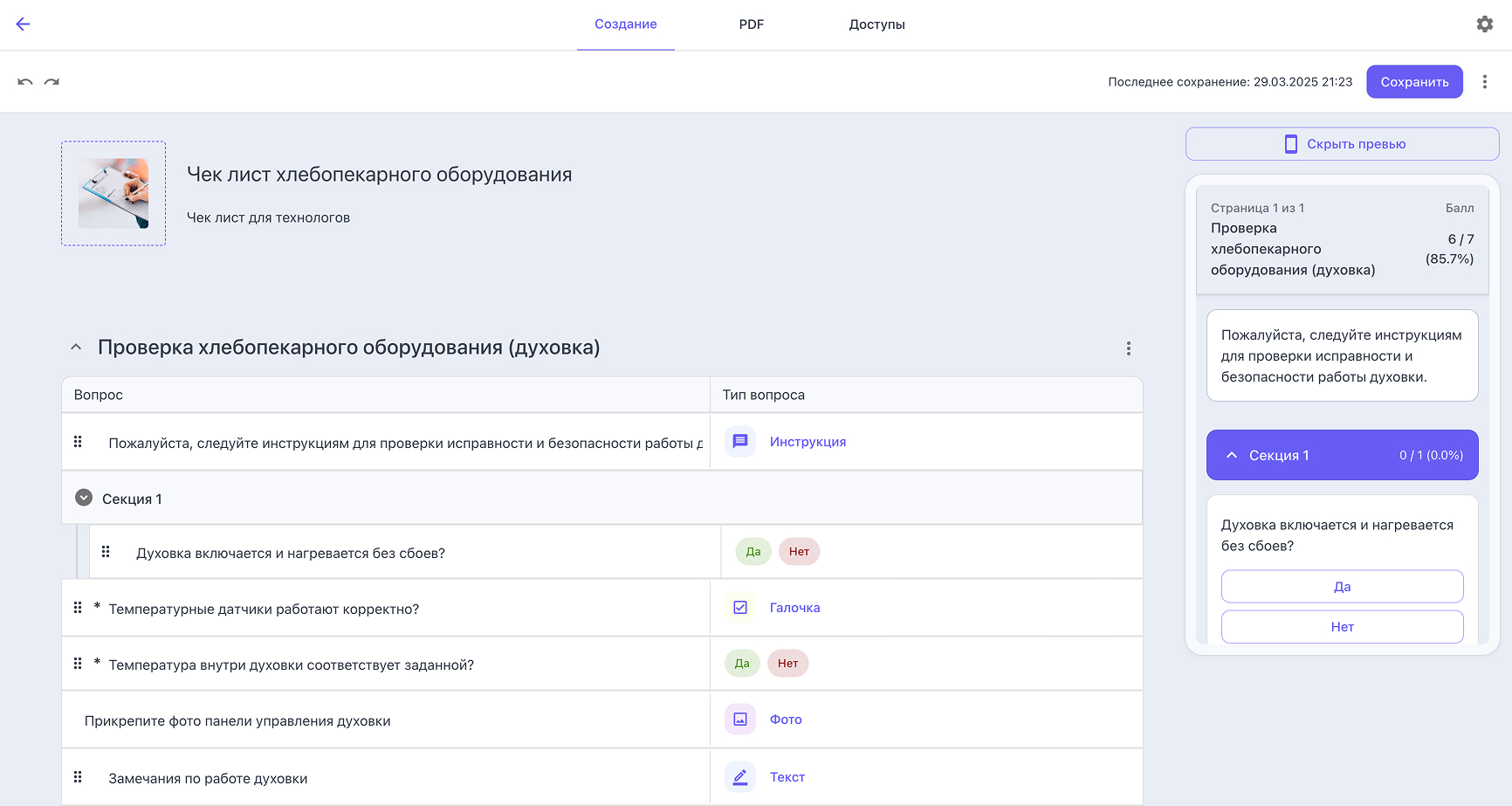Collapse Секция 1 in the preview panel
1512x806 pixels.
coord(1232,455)
